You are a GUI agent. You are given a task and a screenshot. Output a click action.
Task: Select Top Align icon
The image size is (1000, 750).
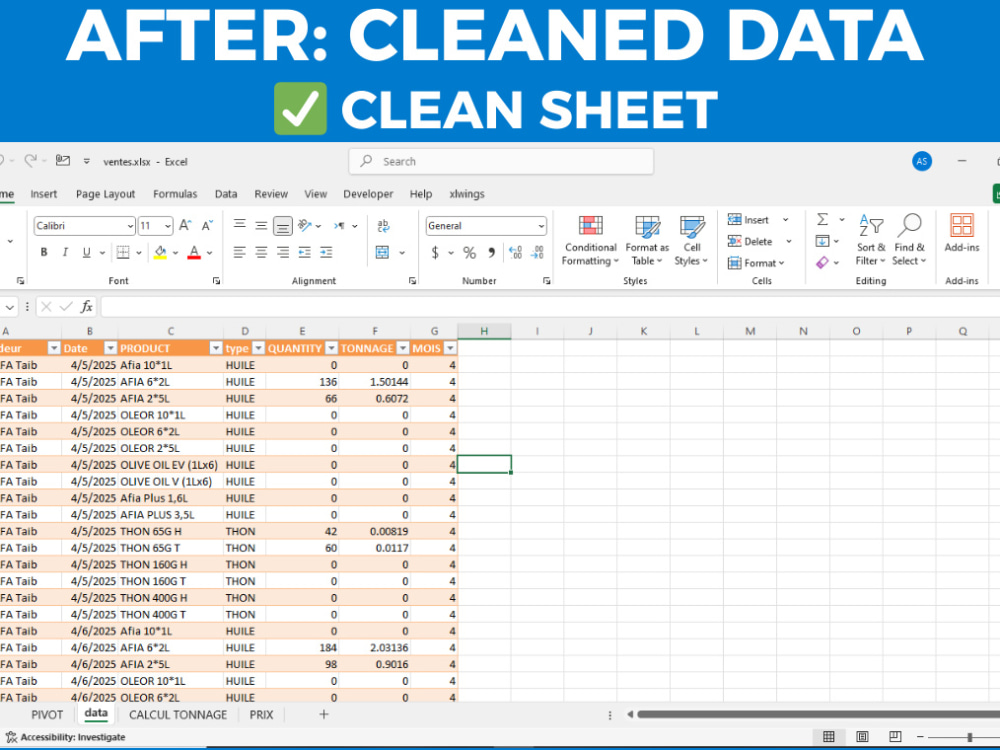240,225
